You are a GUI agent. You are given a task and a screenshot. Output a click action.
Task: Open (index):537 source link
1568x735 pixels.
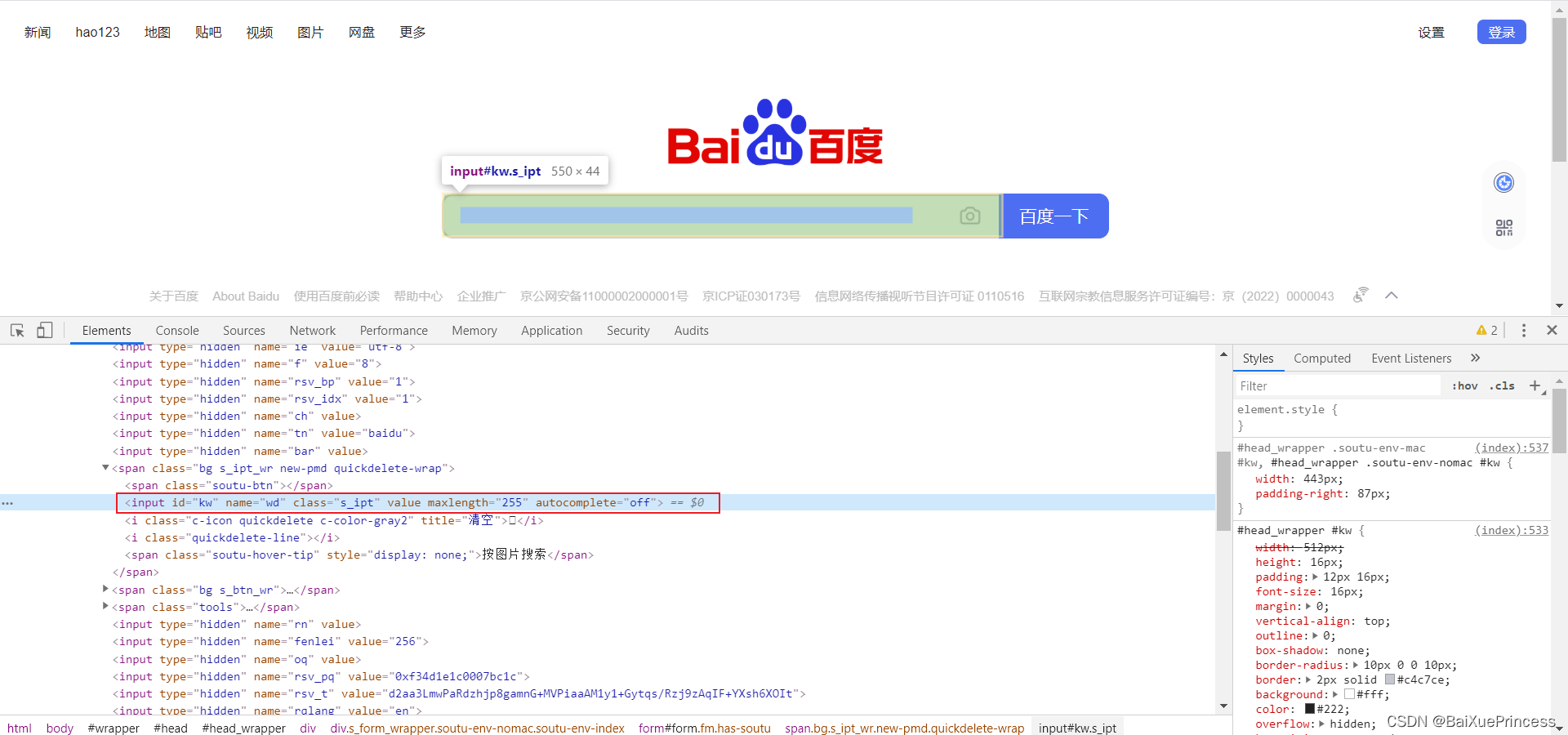tap(1512, 448)
